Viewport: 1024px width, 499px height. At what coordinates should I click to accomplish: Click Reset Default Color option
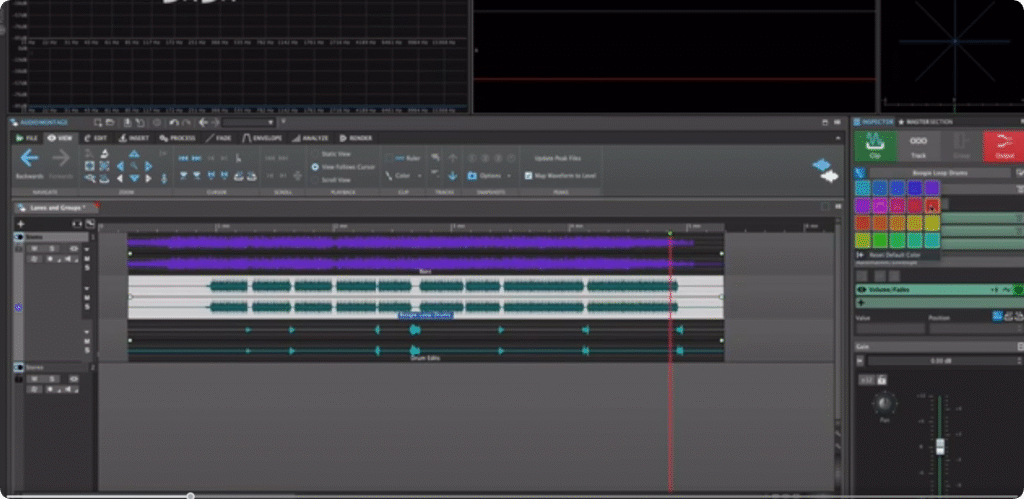pos(893,253)
